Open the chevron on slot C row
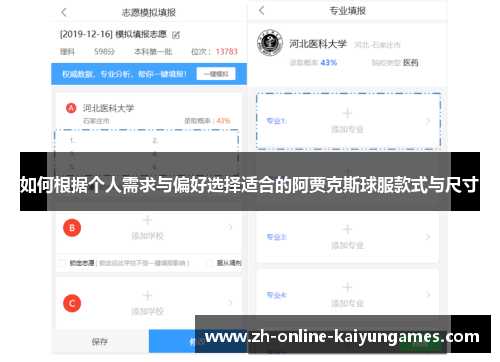Screen dimensions: 500x362 tap(231, 303)
